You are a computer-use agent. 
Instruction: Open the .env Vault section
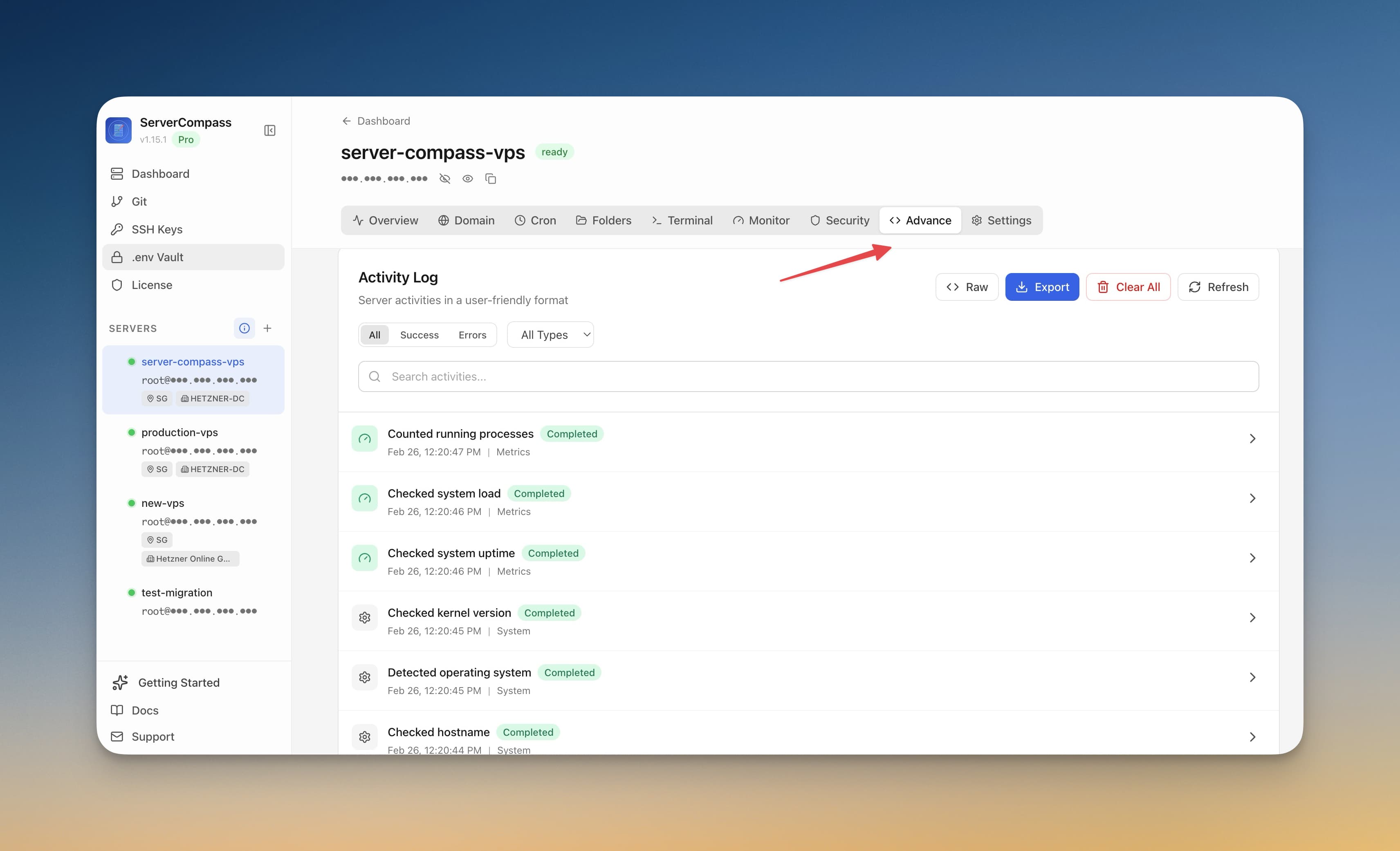157,257
